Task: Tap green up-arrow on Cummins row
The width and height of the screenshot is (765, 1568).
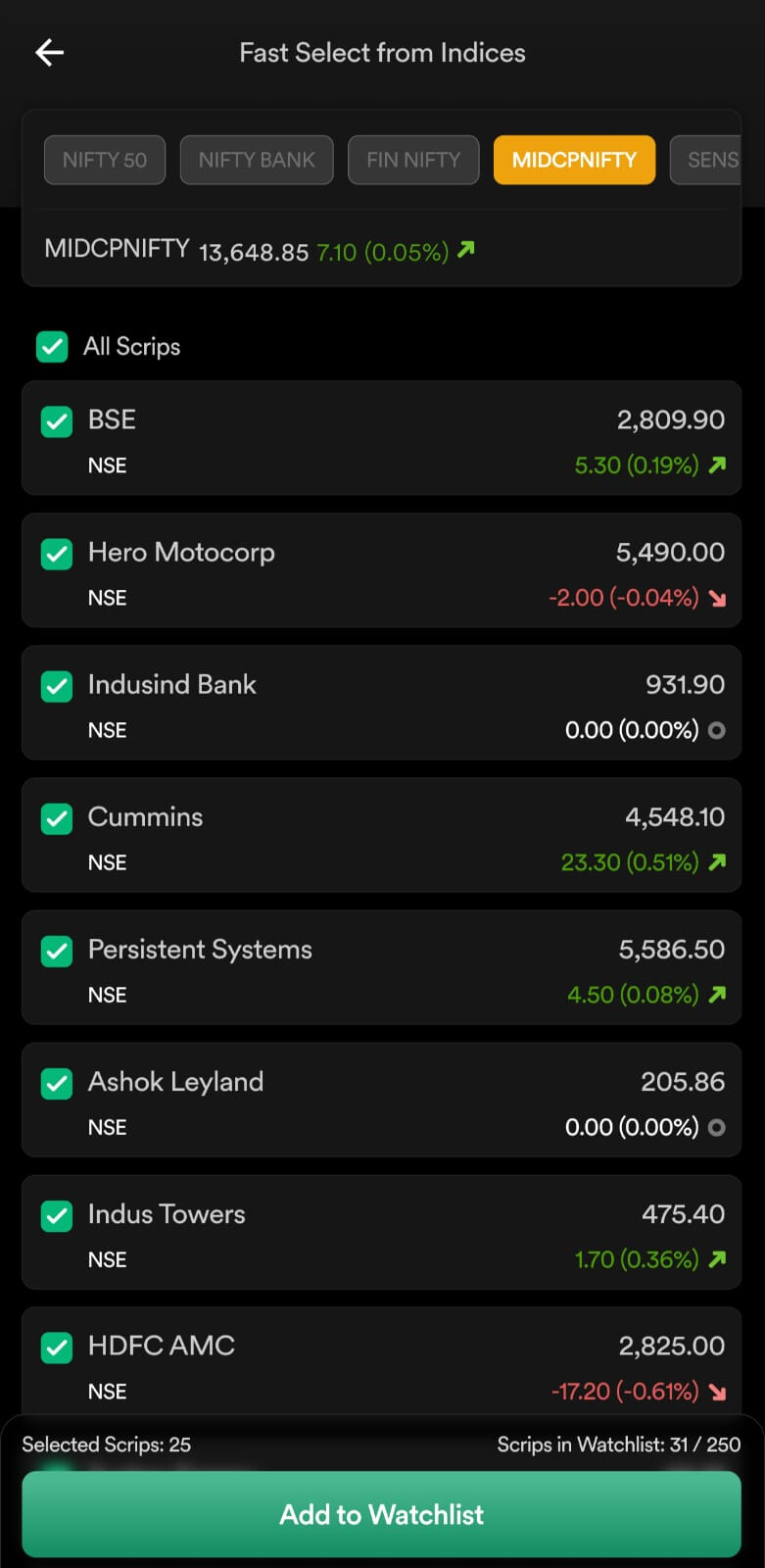Action: click(x=718, y=862)
